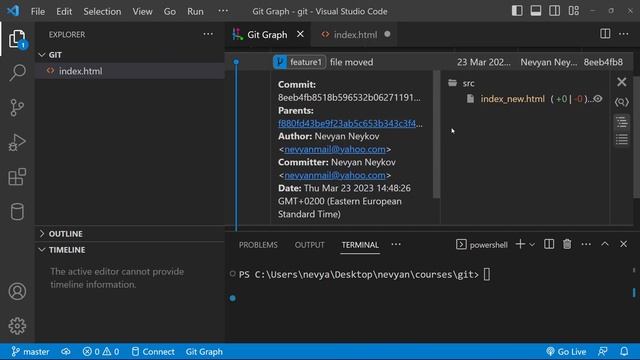Screen dimensions: 640x360
Task: Open additional panel views ellipsis beside TERMINAL
Action: tap(396, 244)
